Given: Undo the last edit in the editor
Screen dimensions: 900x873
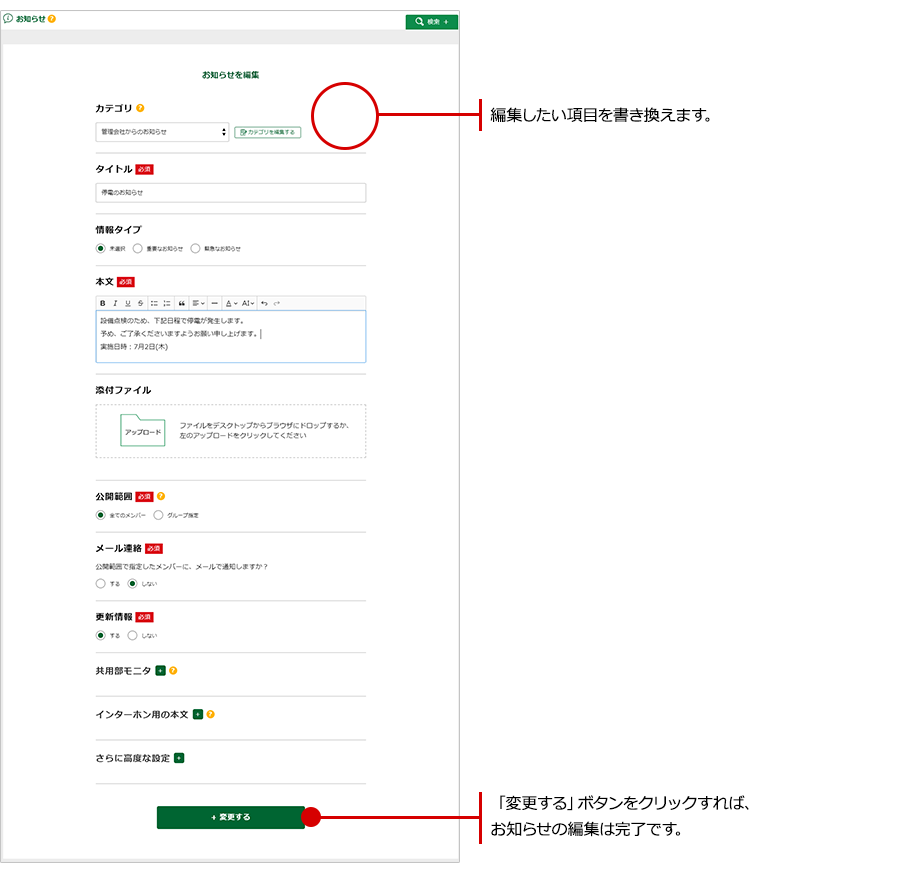Looking at the screenshot, I should 264,303.
